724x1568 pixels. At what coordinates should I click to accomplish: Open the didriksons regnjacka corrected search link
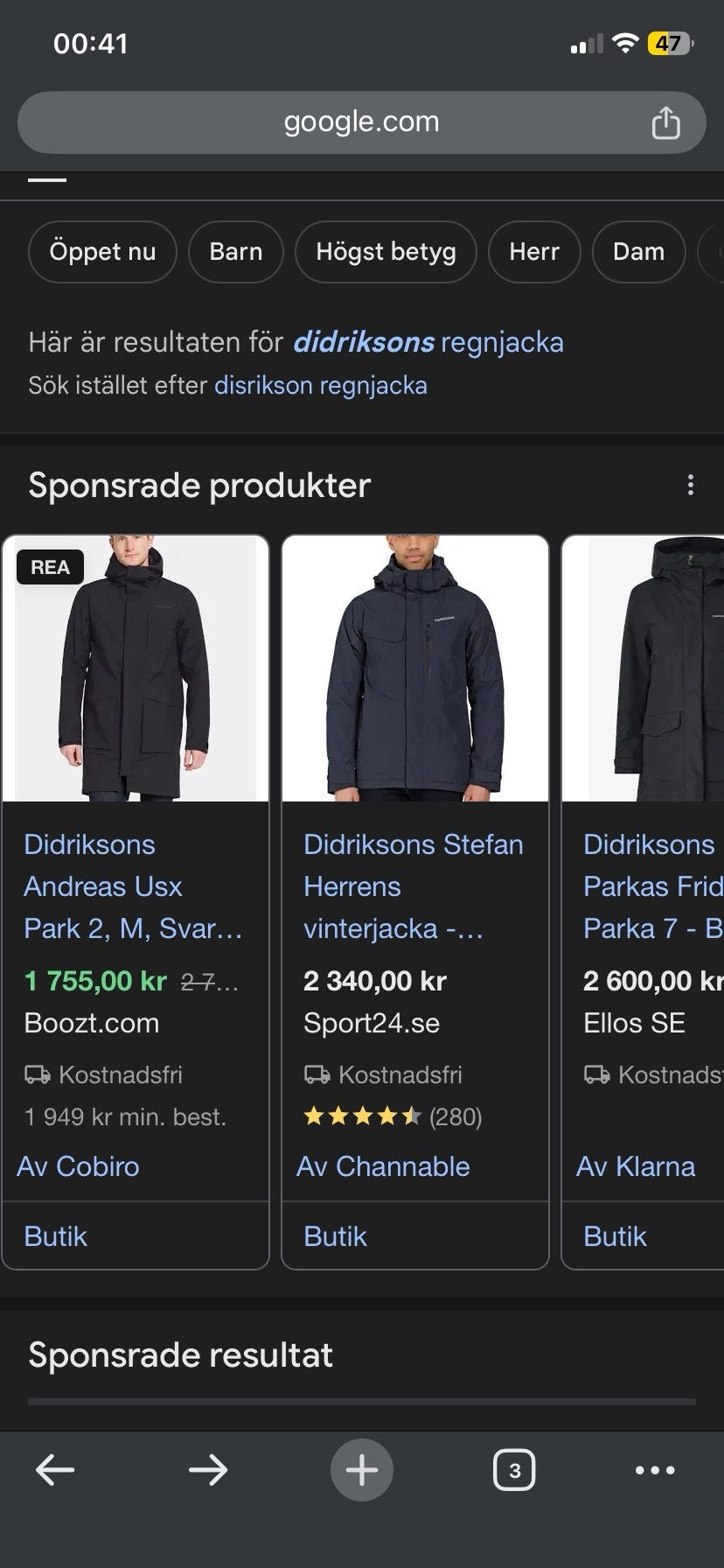pos(428,342)
